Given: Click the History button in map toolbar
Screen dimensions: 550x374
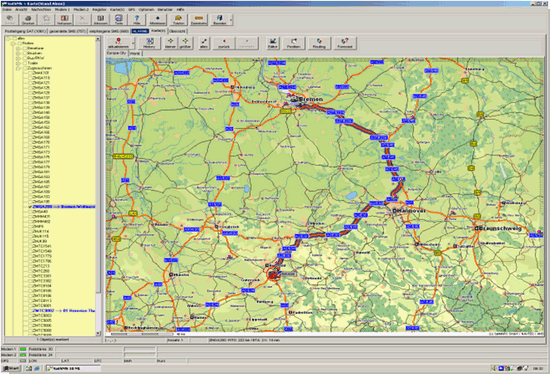Looking at the screenshot, I should pyautogui.click(x=149, y=43).
